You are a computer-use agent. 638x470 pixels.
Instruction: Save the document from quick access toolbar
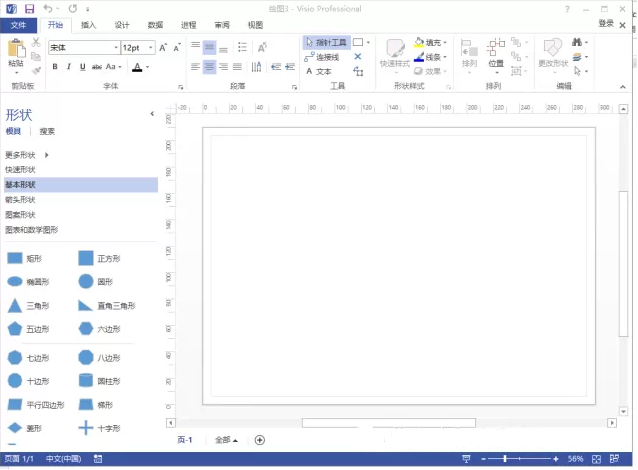(x=29, y=8)
